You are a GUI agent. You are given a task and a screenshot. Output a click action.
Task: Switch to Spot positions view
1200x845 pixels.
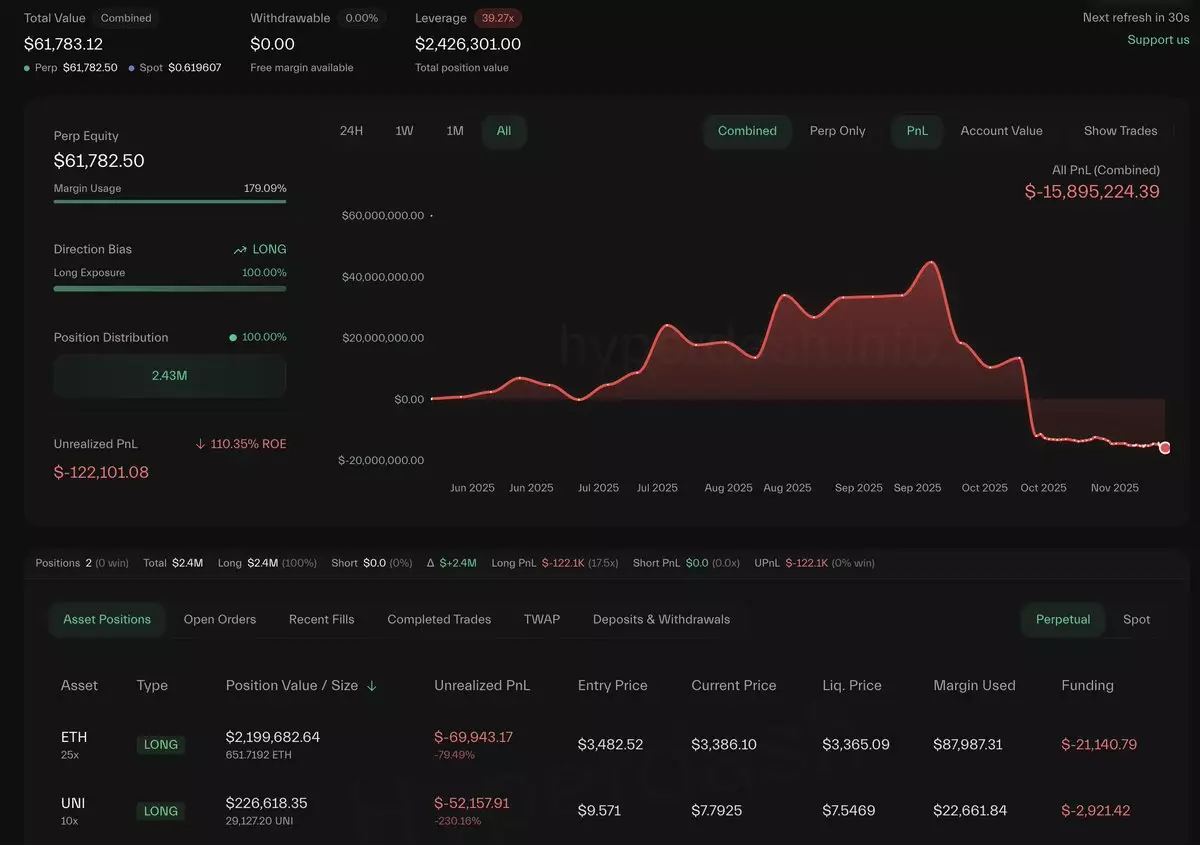pyautogui.click(x=1136, y=620)
